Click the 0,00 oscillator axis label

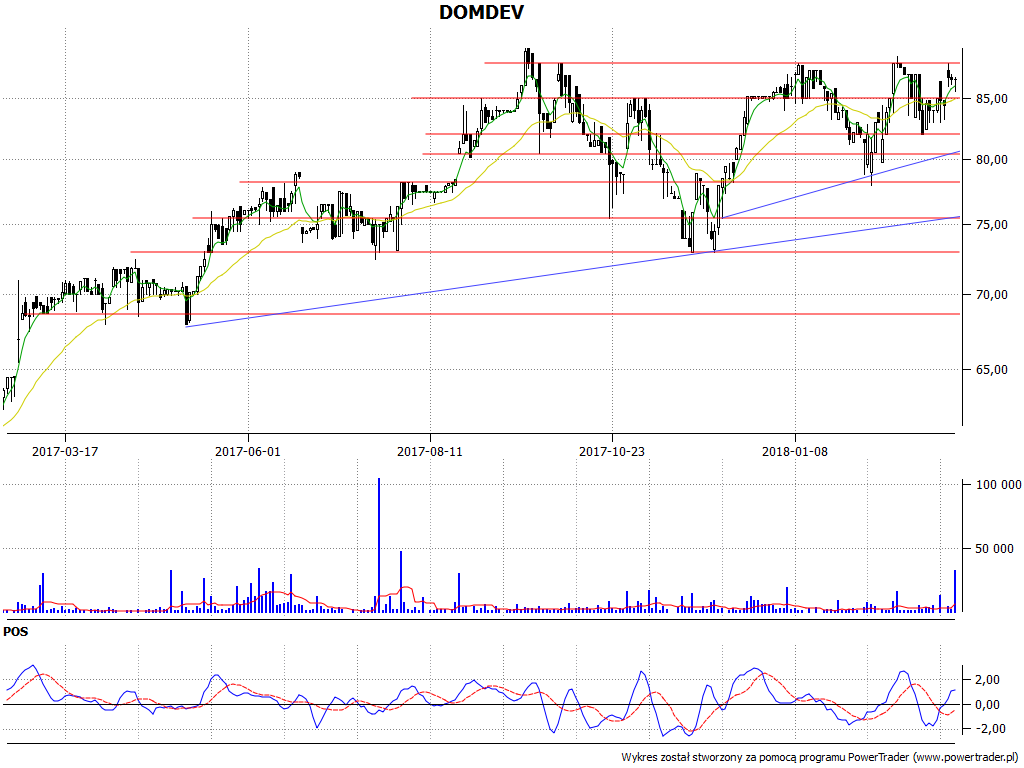(x=987, y=704)
